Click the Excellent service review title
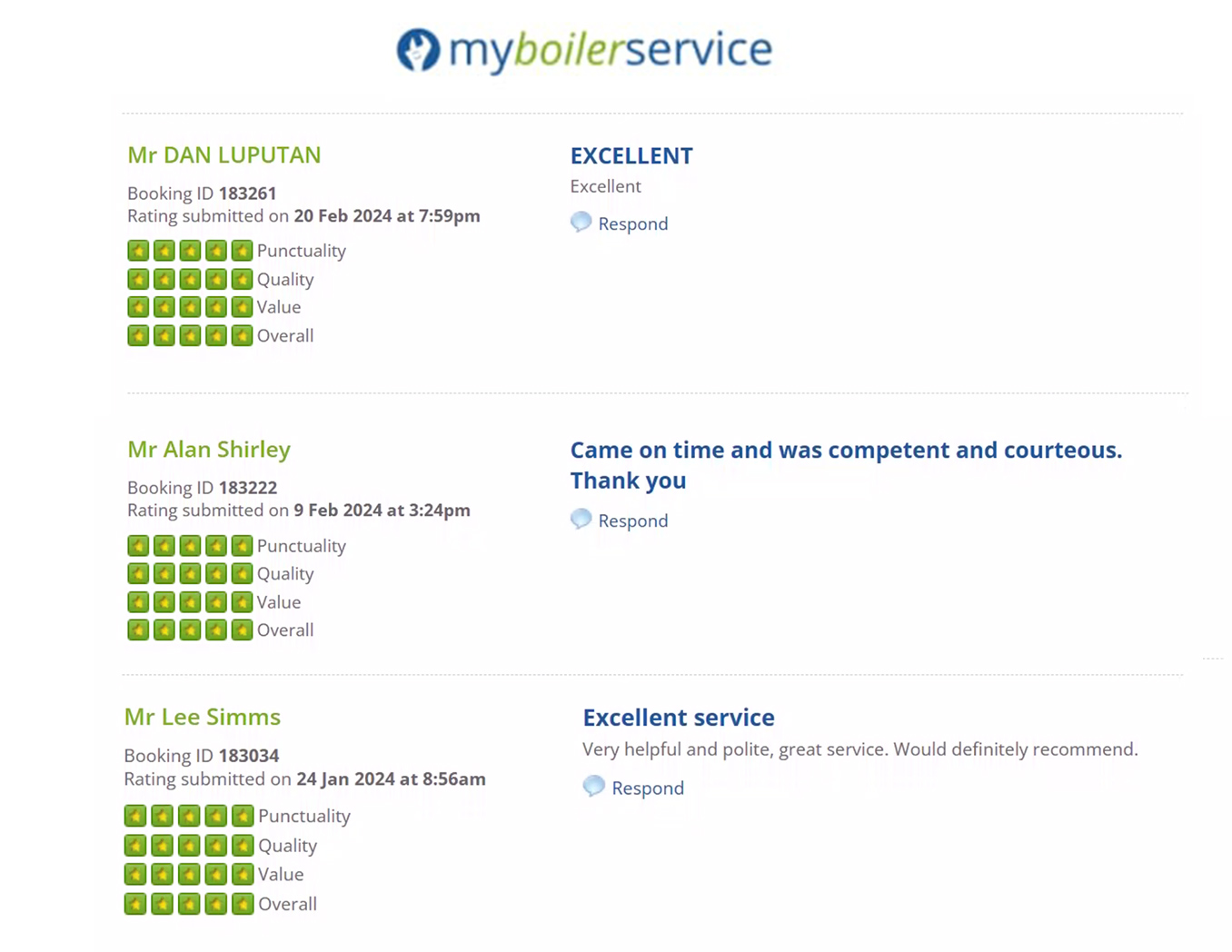Screen dimensions: 1232x952 (x=678, y=718)
